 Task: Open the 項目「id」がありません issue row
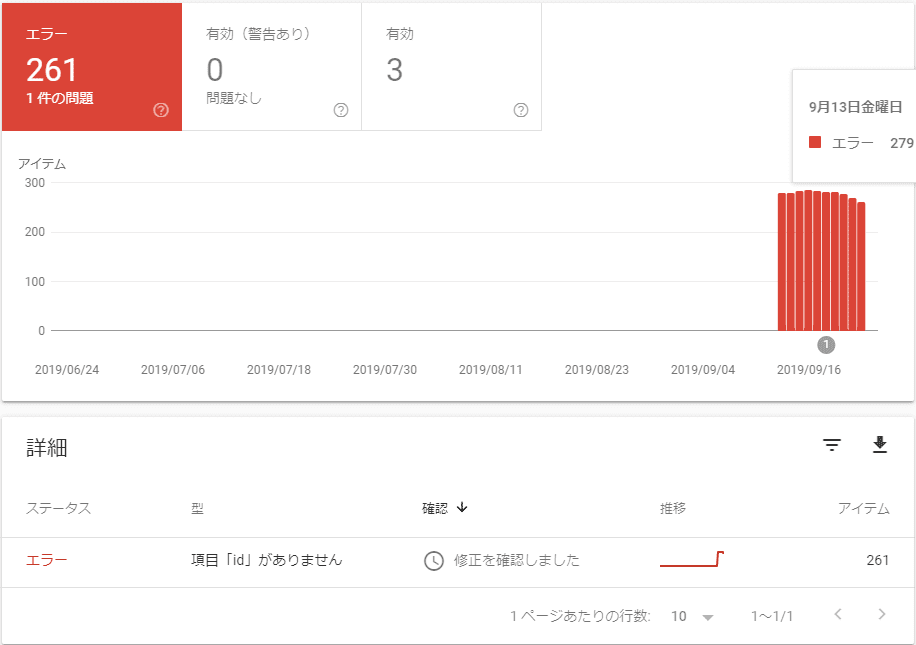point(458,562)
